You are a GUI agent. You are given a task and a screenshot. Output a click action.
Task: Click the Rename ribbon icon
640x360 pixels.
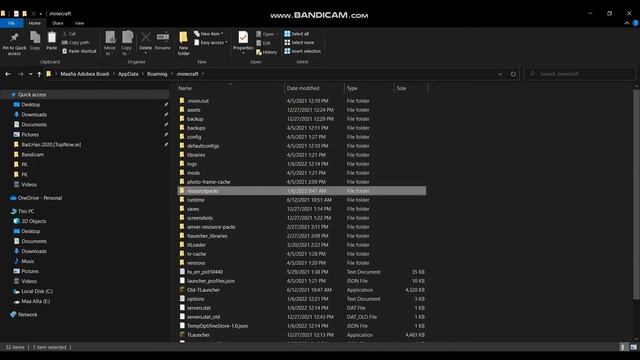point(162,41)
